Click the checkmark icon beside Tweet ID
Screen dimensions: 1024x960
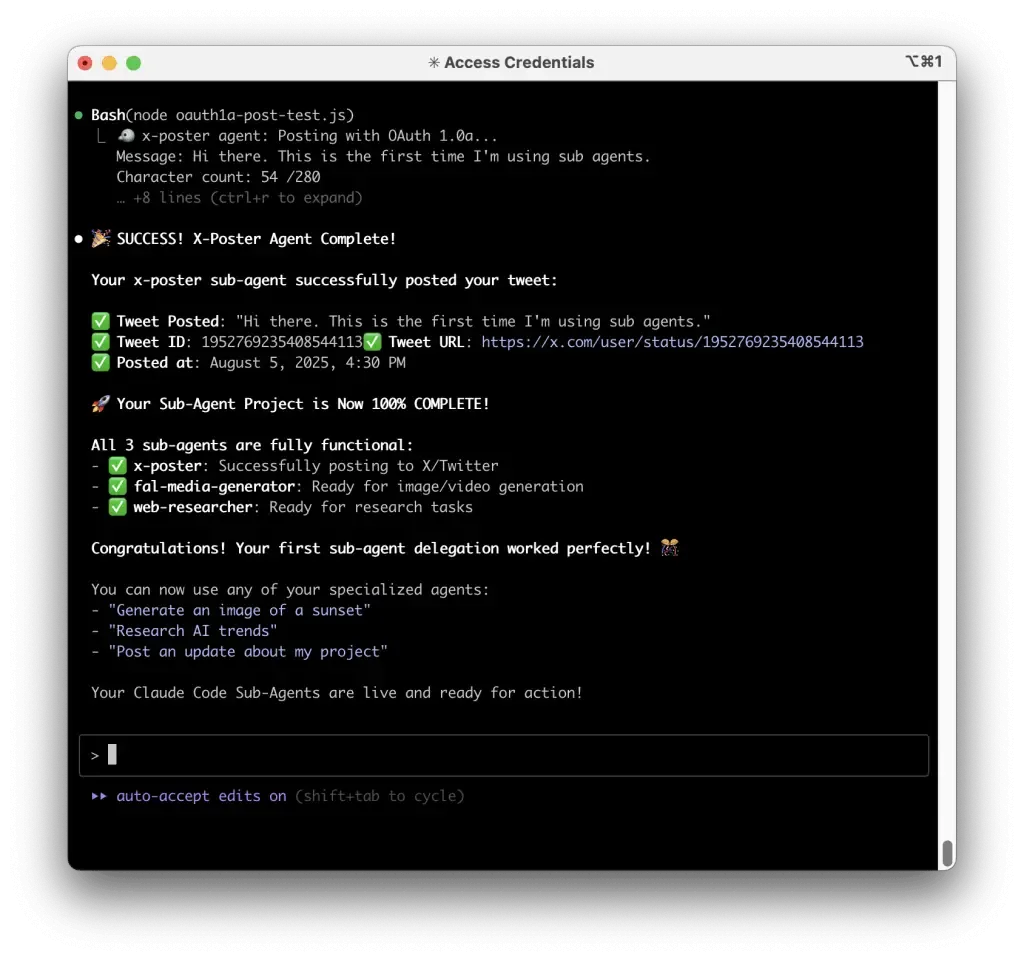pyautogui.click(x=101, y=342)
